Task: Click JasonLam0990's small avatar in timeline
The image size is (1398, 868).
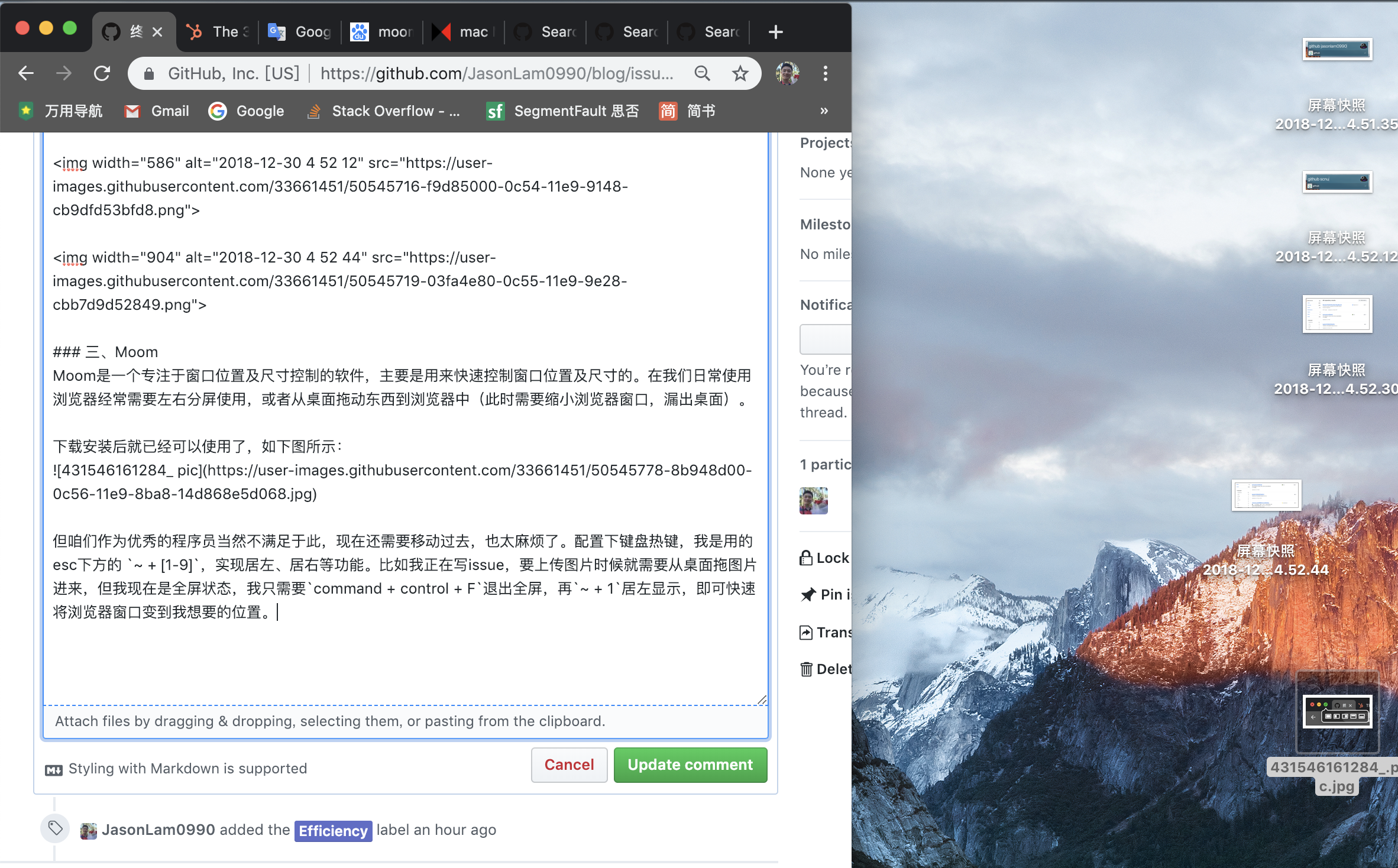Action: coord(89,831)
